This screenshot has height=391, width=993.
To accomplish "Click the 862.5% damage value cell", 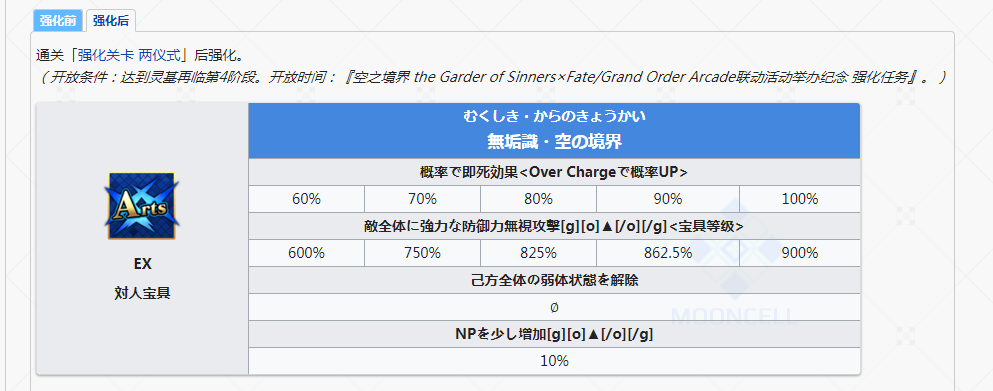I will (668, 253).
